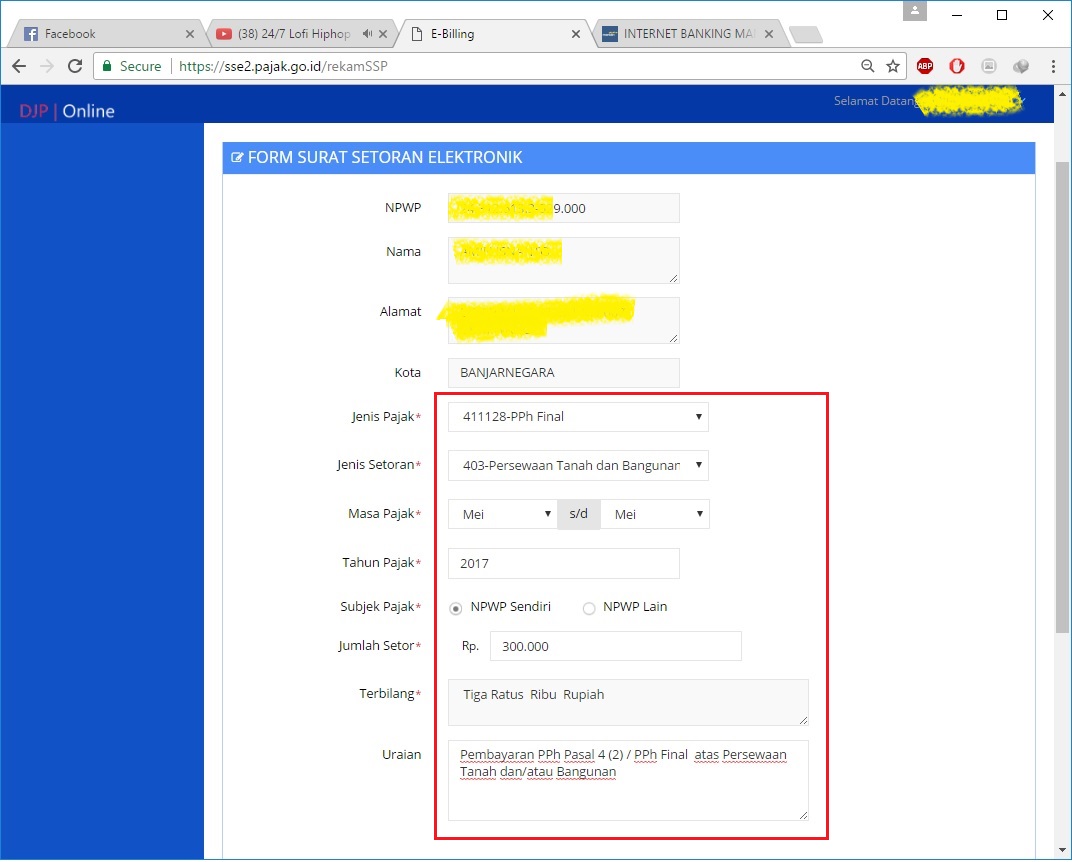This screenshot has width=1072, height=862.
Task: Click the red Opera extension icon
Action: coord(956,66)
